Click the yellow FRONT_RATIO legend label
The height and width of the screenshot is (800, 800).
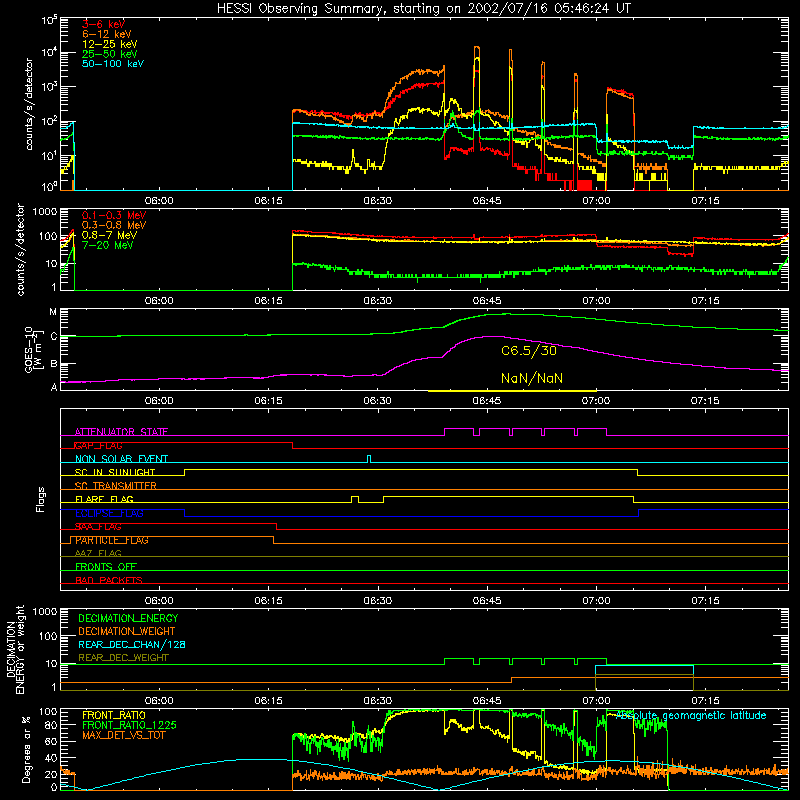point(114,715)
